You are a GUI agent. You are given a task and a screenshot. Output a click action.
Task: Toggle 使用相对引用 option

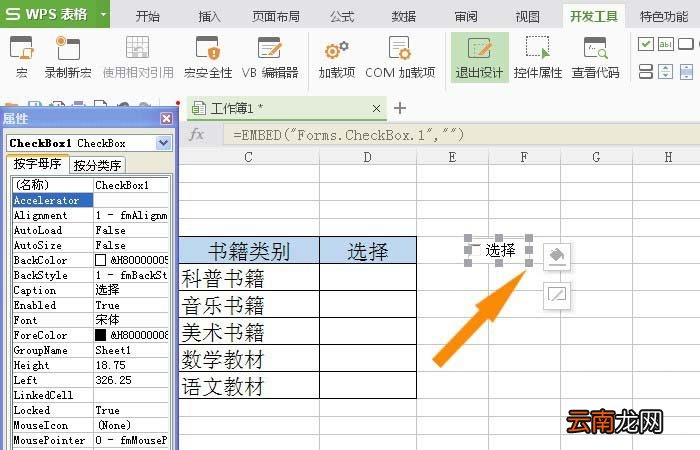(138, 58)
